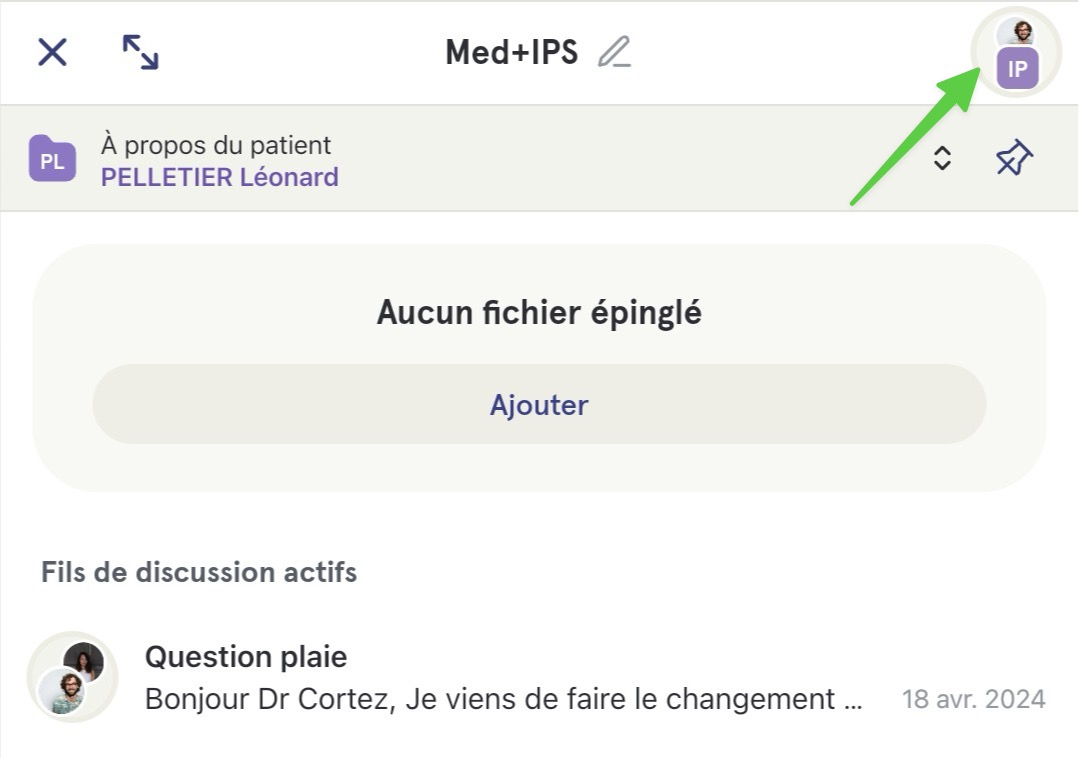The image size is (1079, 758).
Task: Select the À propos du patient label
Action: [216, 145]
